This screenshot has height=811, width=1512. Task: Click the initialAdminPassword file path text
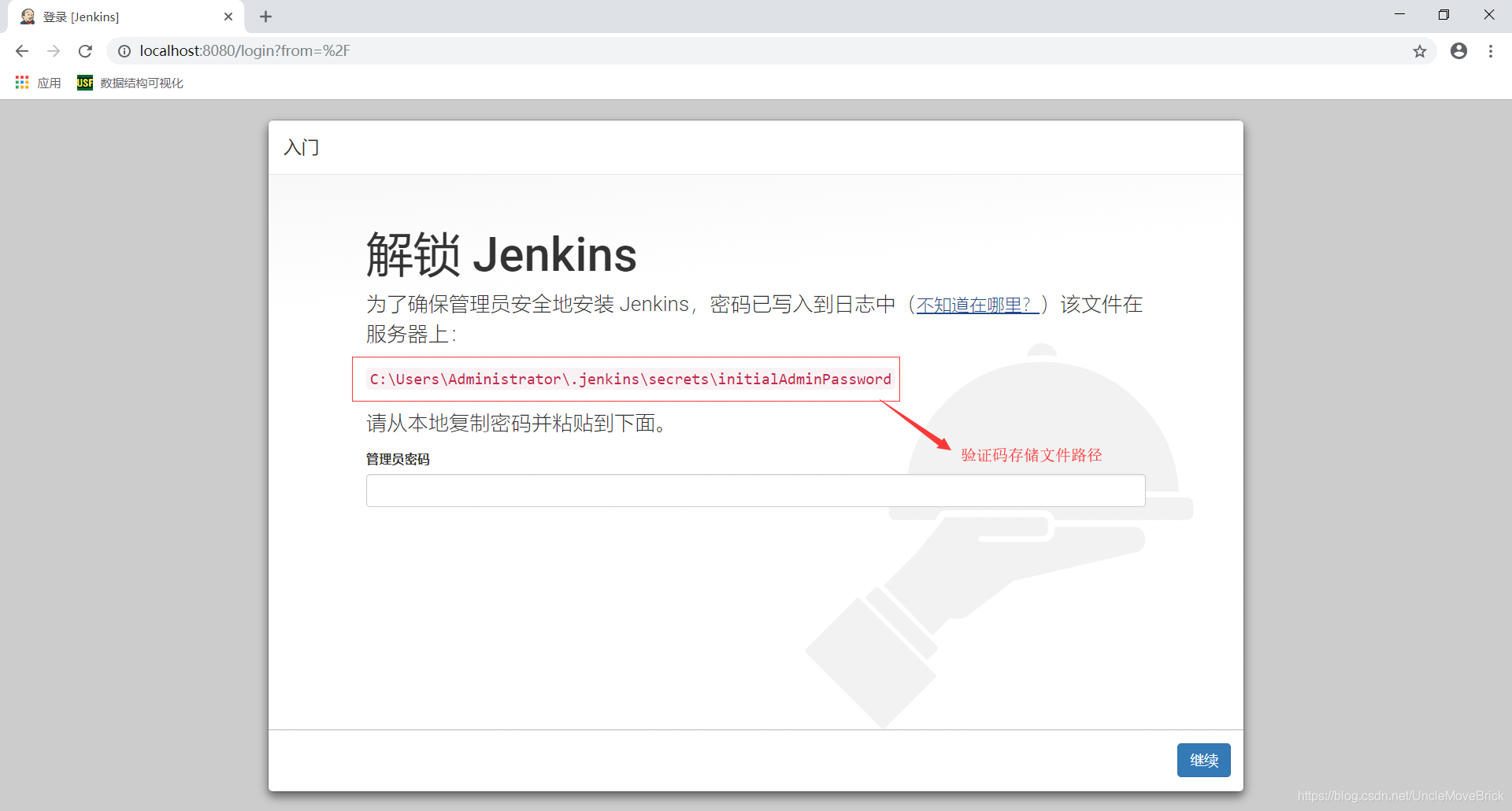[630, 380]
